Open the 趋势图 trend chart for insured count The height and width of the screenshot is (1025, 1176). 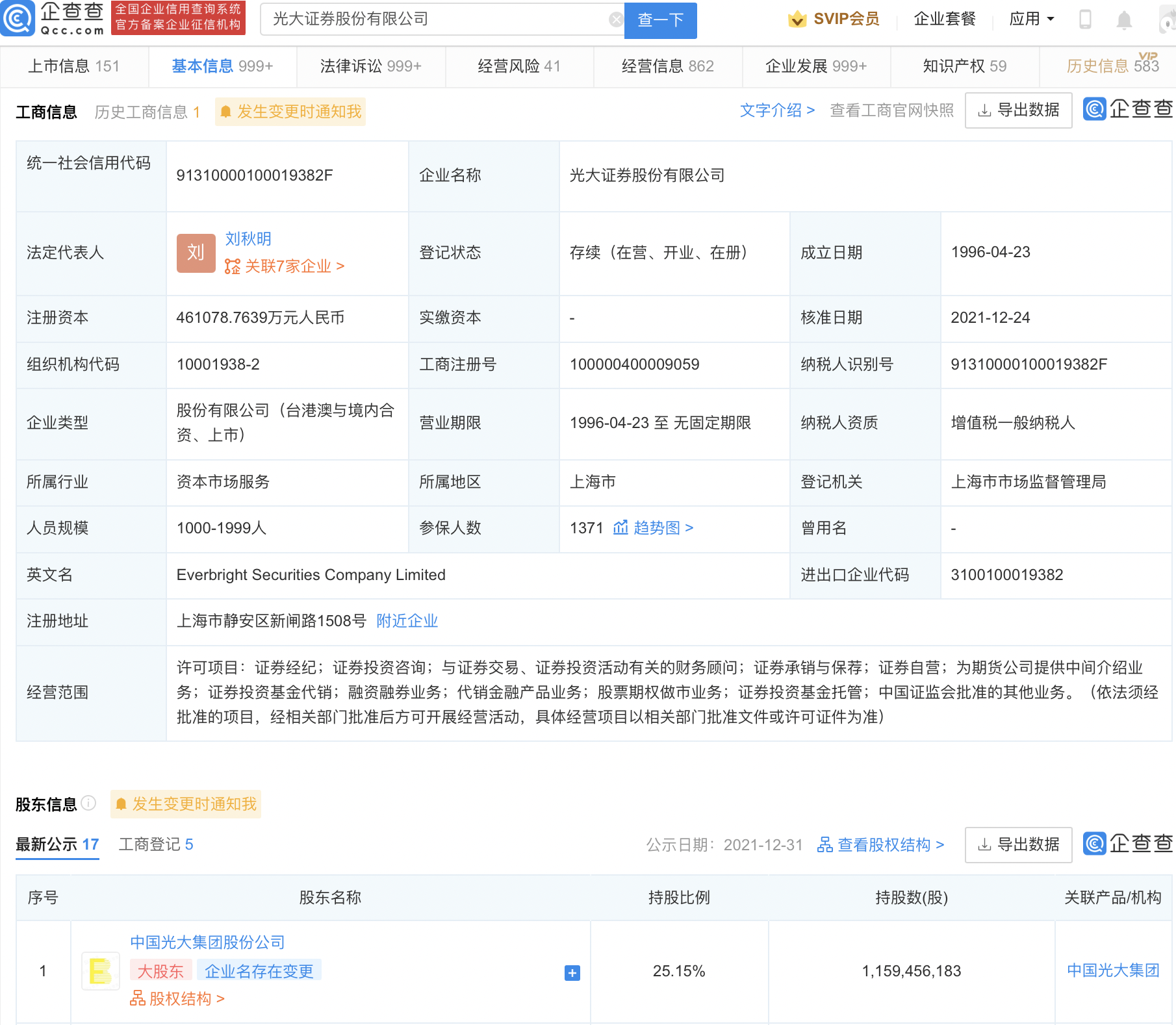click(x=654, y=528)
